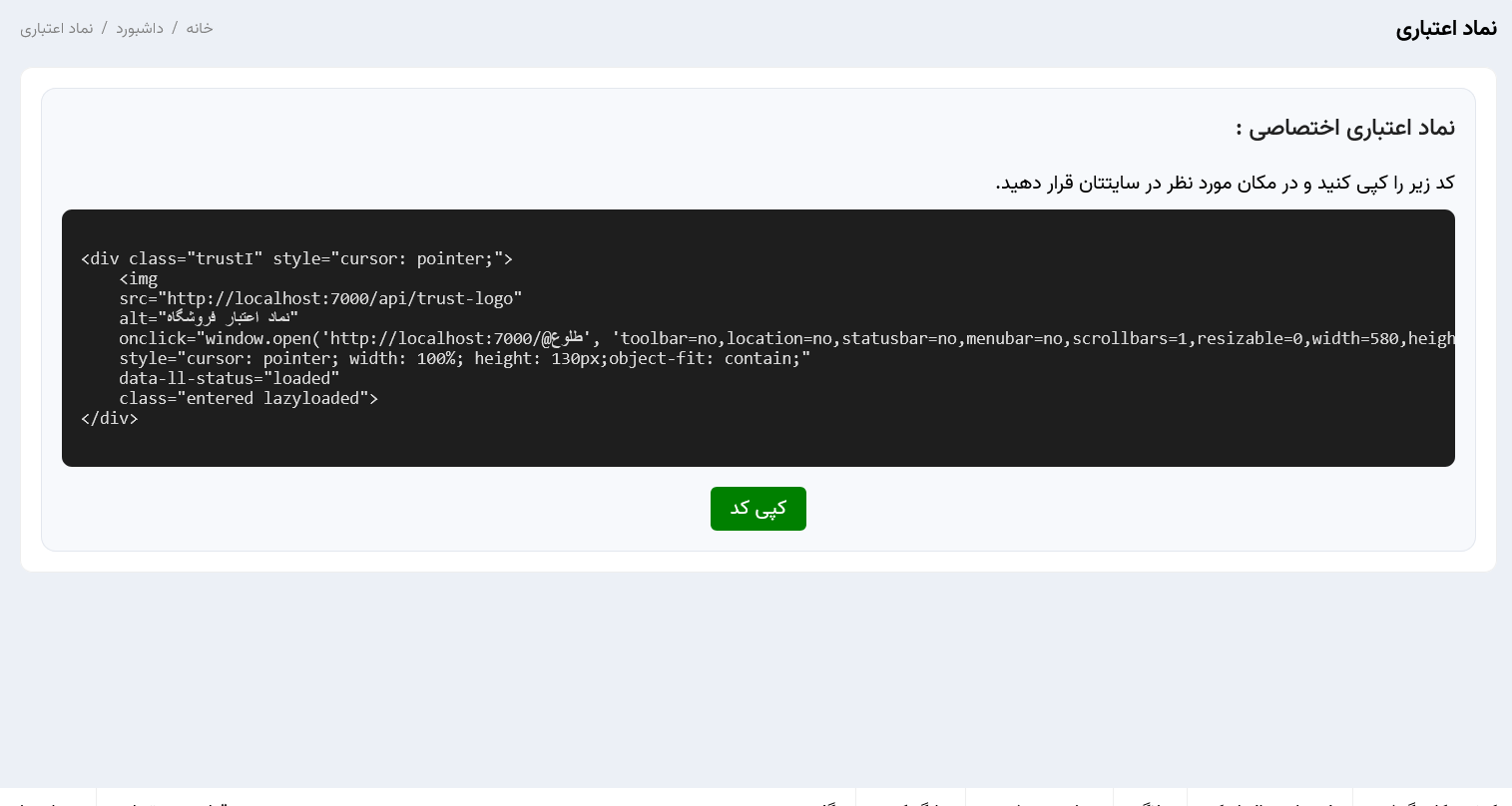Click the نماد اعتباری breadcrumb item
This screenshot has height=806, width=1512.
point(57,28)
